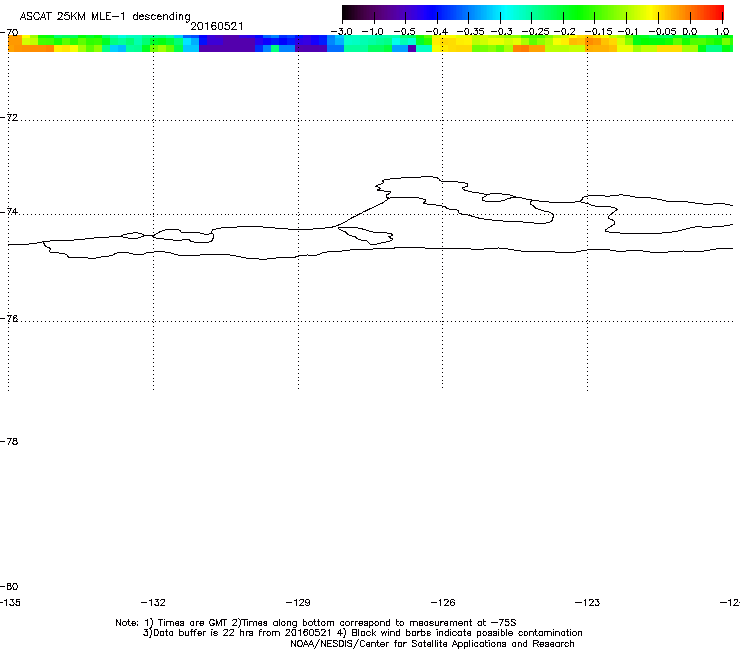Click the -74 latitude axis label
The width and height of the screenshot is (740, 650).
coord(9,211)
